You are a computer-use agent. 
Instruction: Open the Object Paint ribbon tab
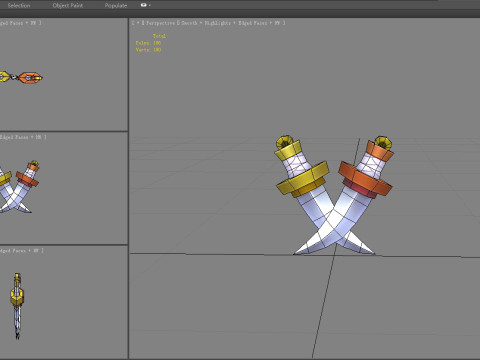68,5
